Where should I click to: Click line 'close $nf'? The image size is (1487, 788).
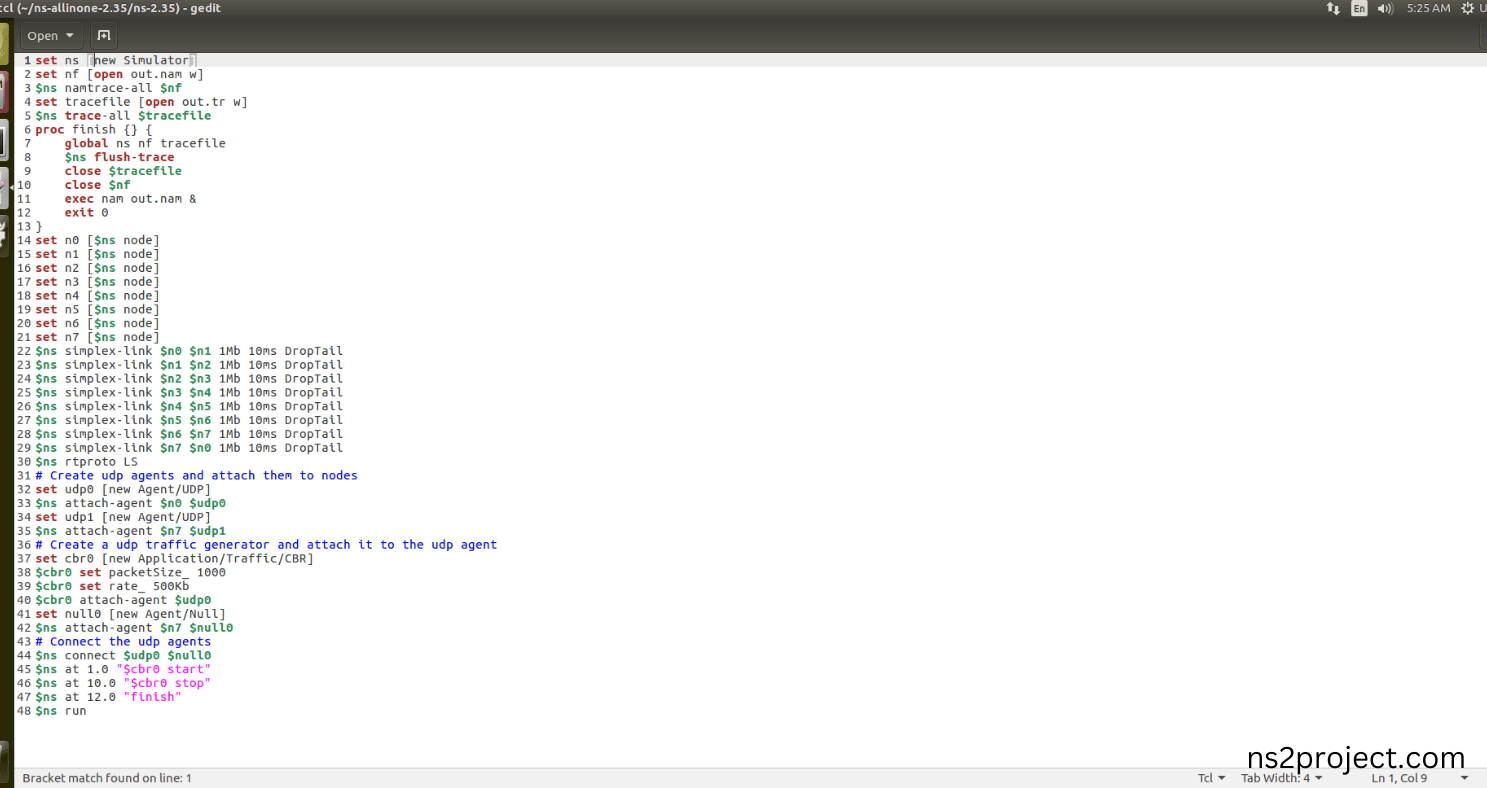pos(97,185)
